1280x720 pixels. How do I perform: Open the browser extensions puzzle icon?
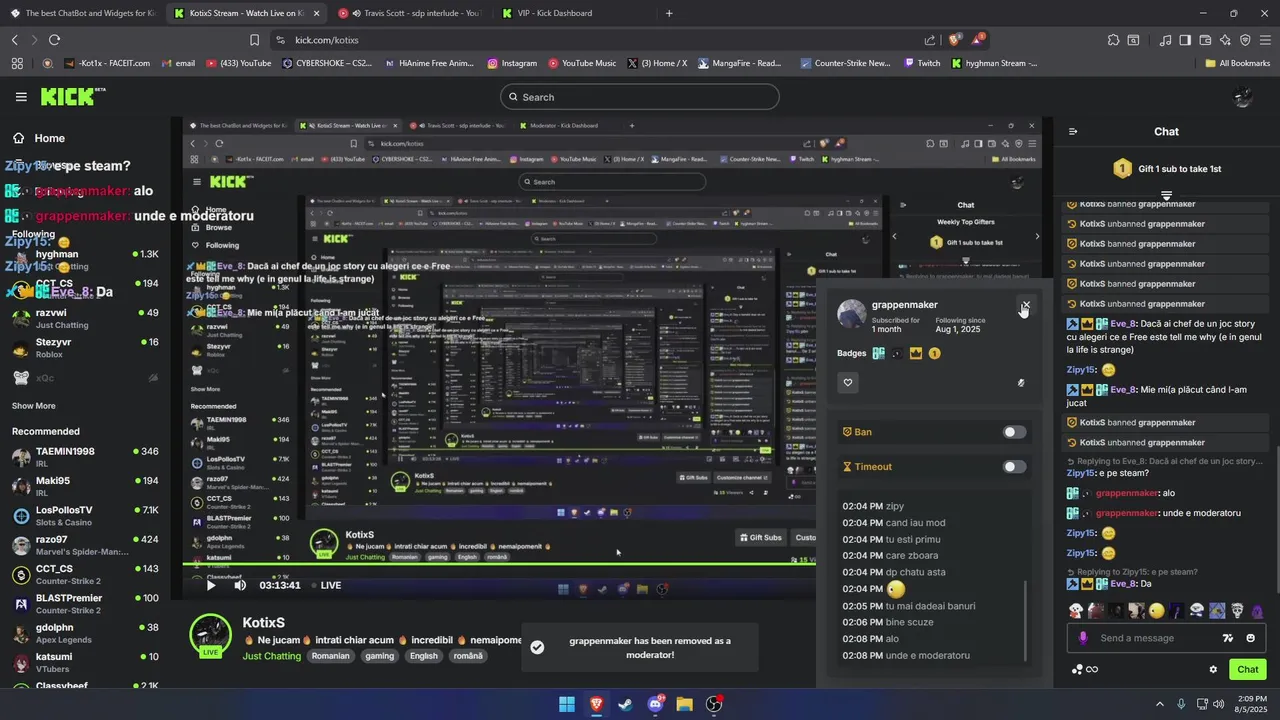coord(1113,40)
